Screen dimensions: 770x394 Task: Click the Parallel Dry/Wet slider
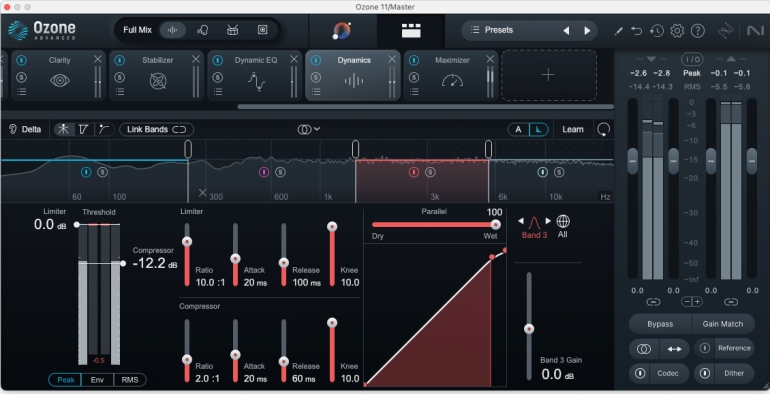436,225
